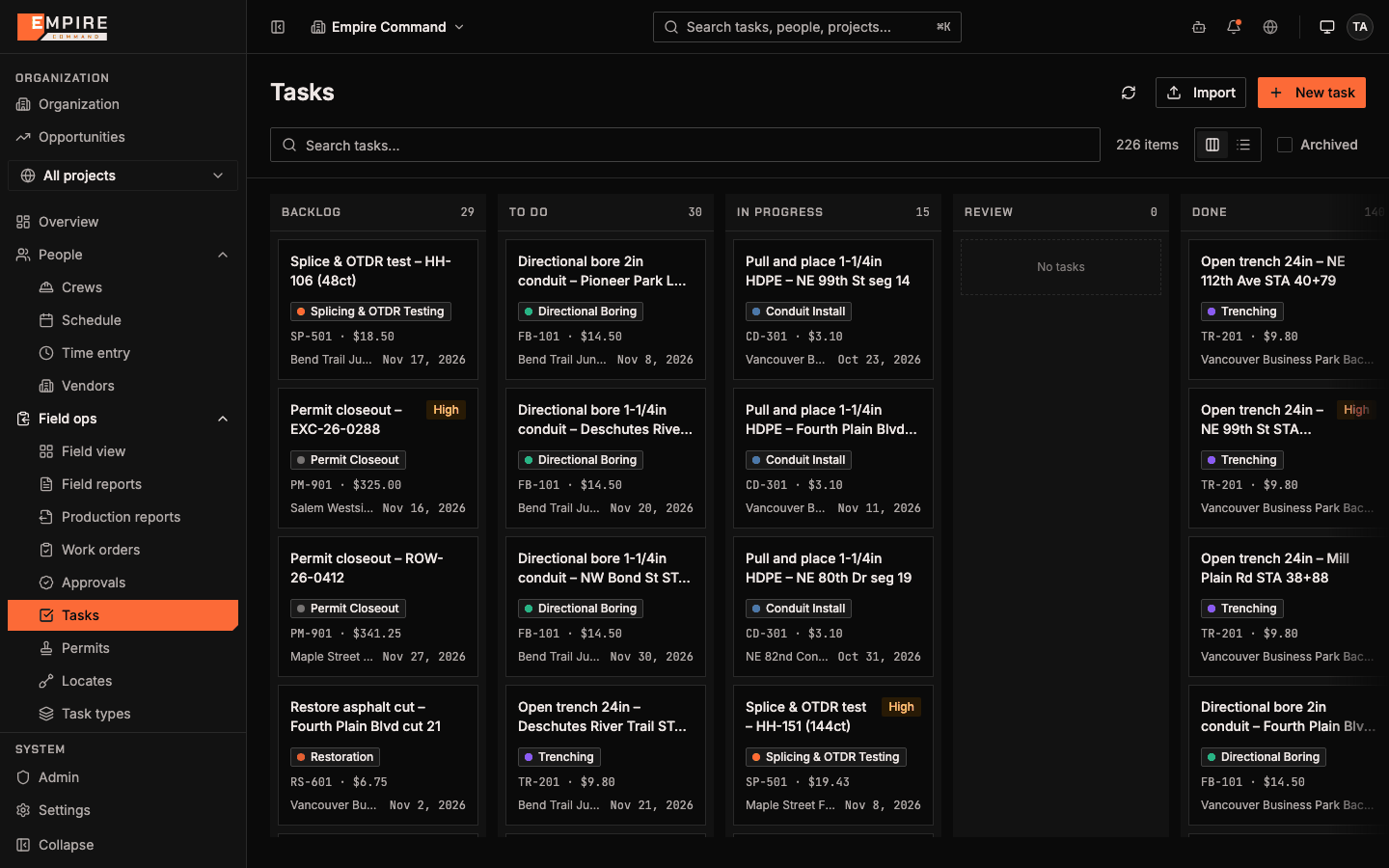1389x868 pixels.
Task: Open the Permit closeout EXC-26-0288 card
Action: pyautogui.click(x=378, y=458)
